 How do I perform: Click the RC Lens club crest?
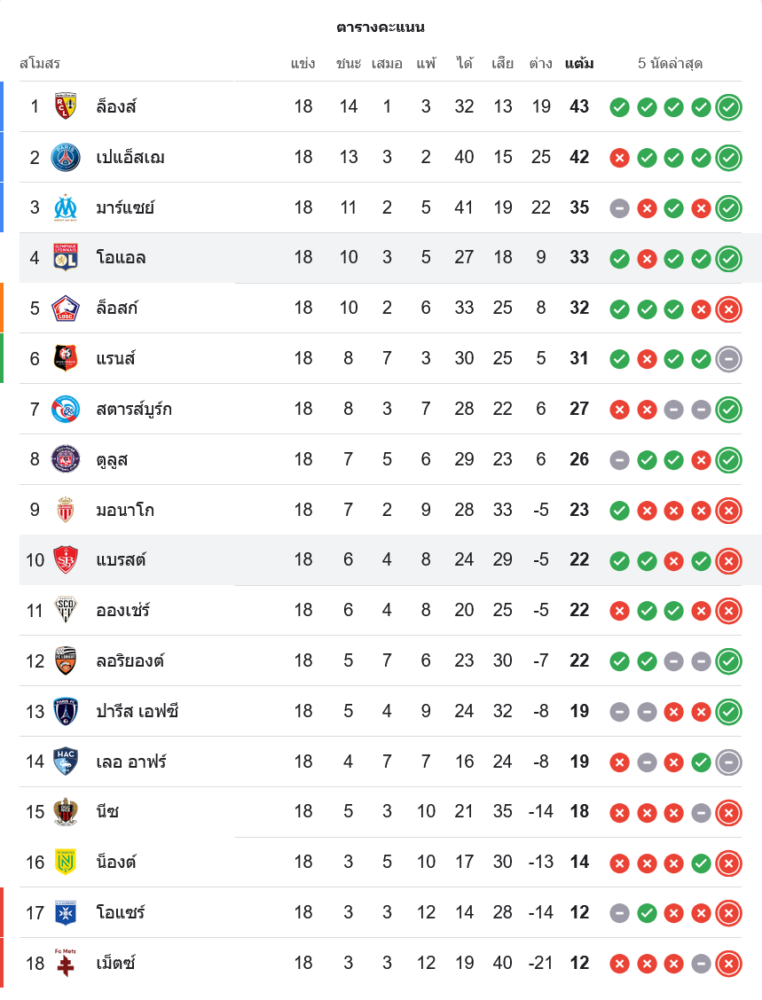[66, 106]
